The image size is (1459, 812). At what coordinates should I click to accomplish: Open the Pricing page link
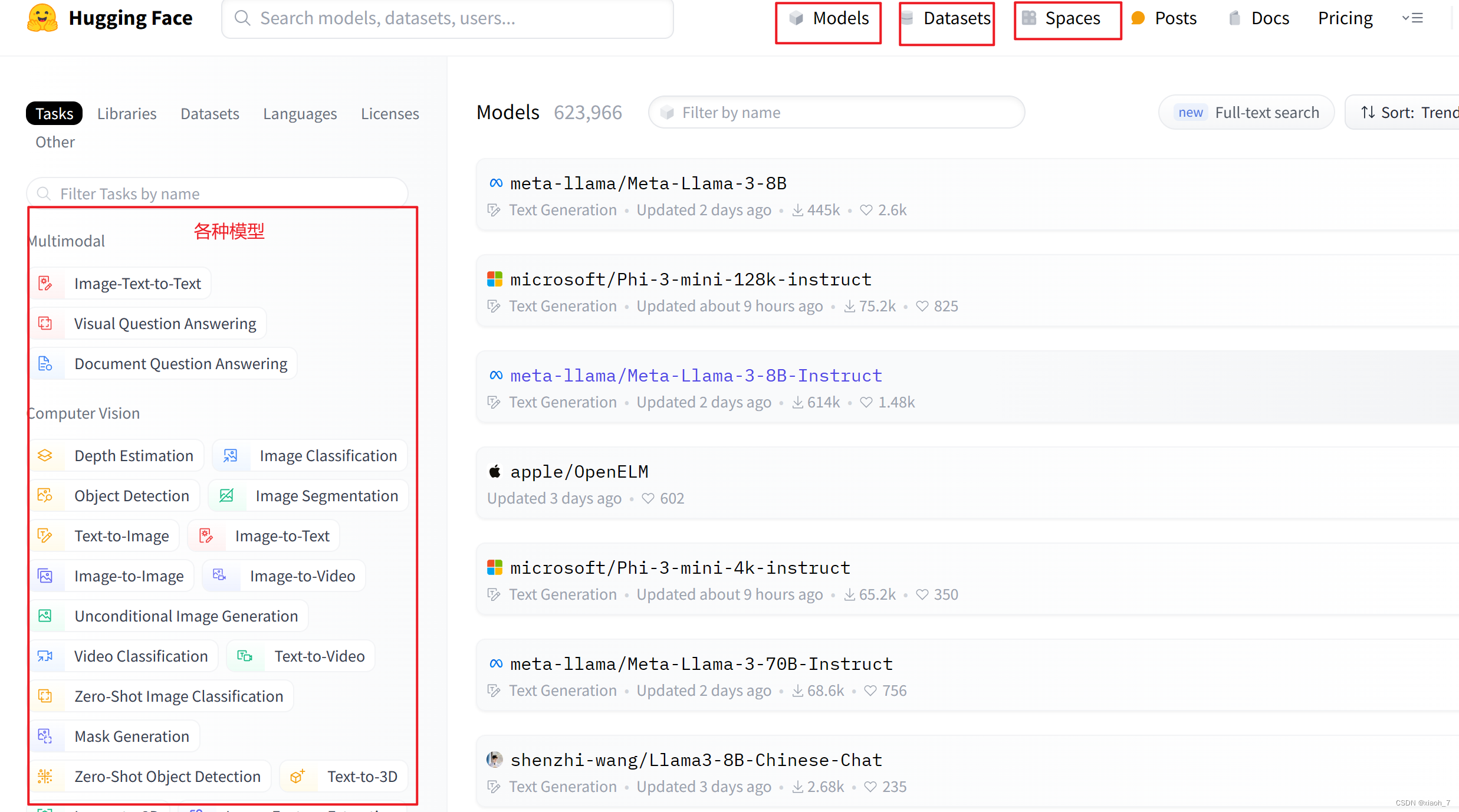click(x=1345, y=18)
